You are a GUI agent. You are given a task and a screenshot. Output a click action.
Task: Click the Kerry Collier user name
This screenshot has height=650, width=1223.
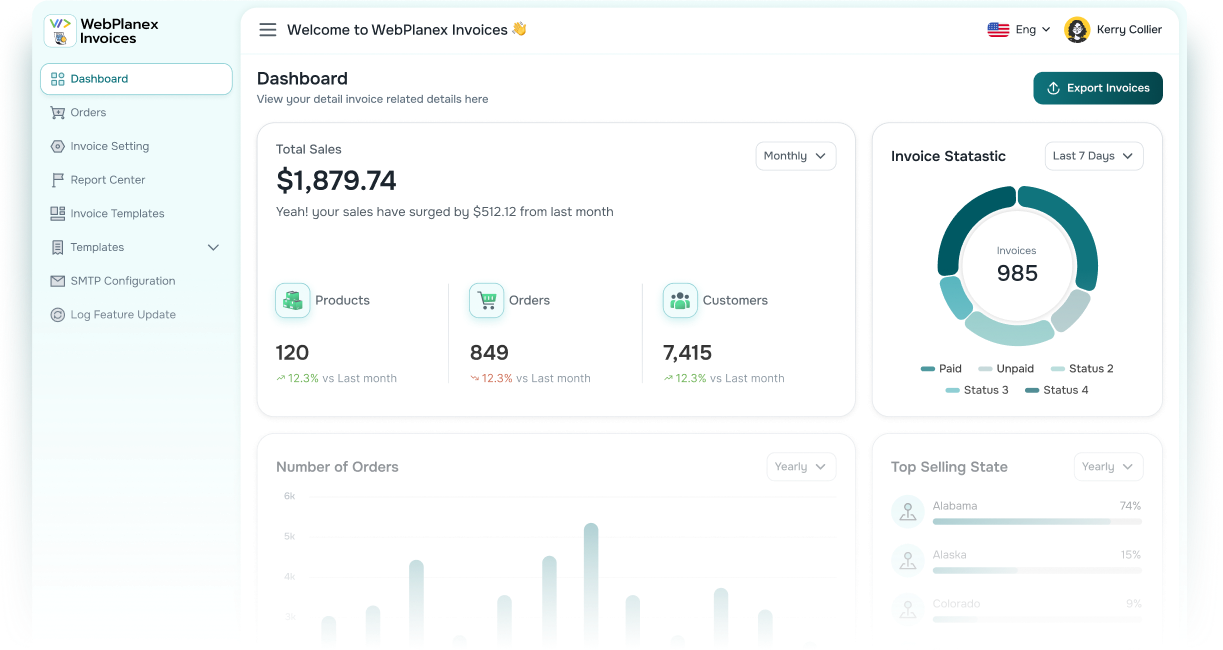tap(1129, 30)
